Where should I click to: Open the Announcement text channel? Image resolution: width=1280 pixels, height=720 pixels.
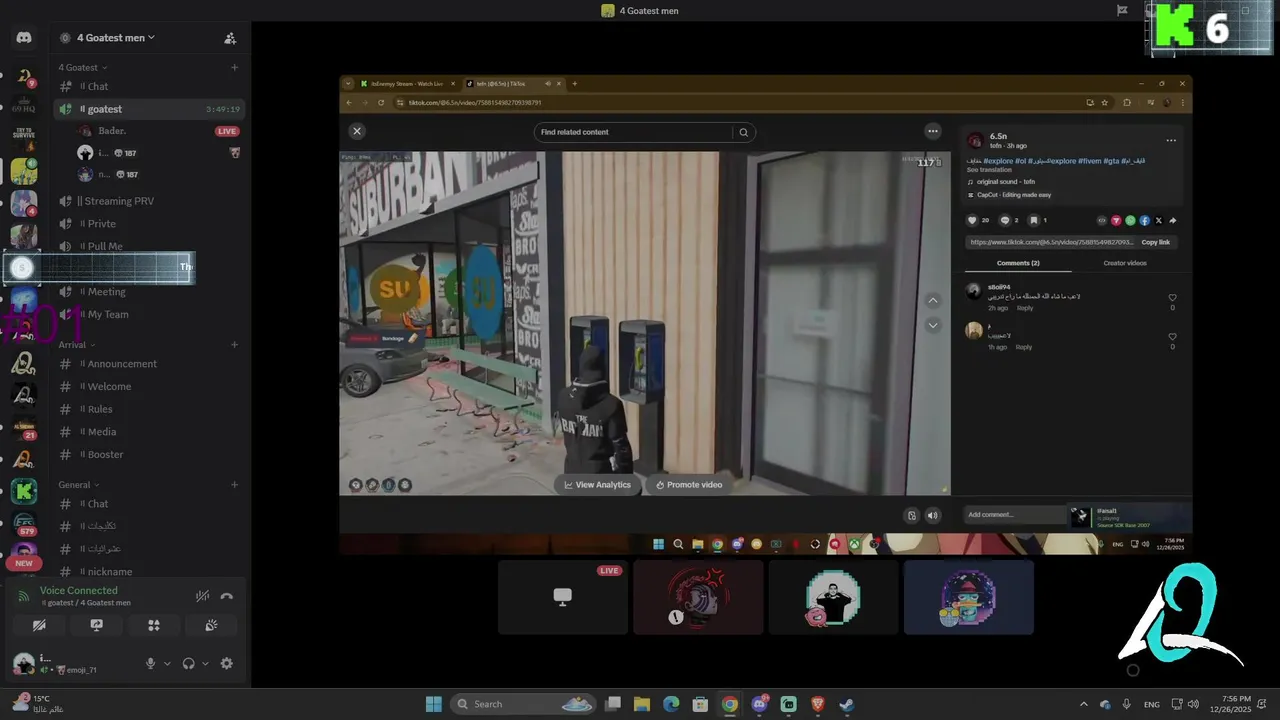pos(148,364)
